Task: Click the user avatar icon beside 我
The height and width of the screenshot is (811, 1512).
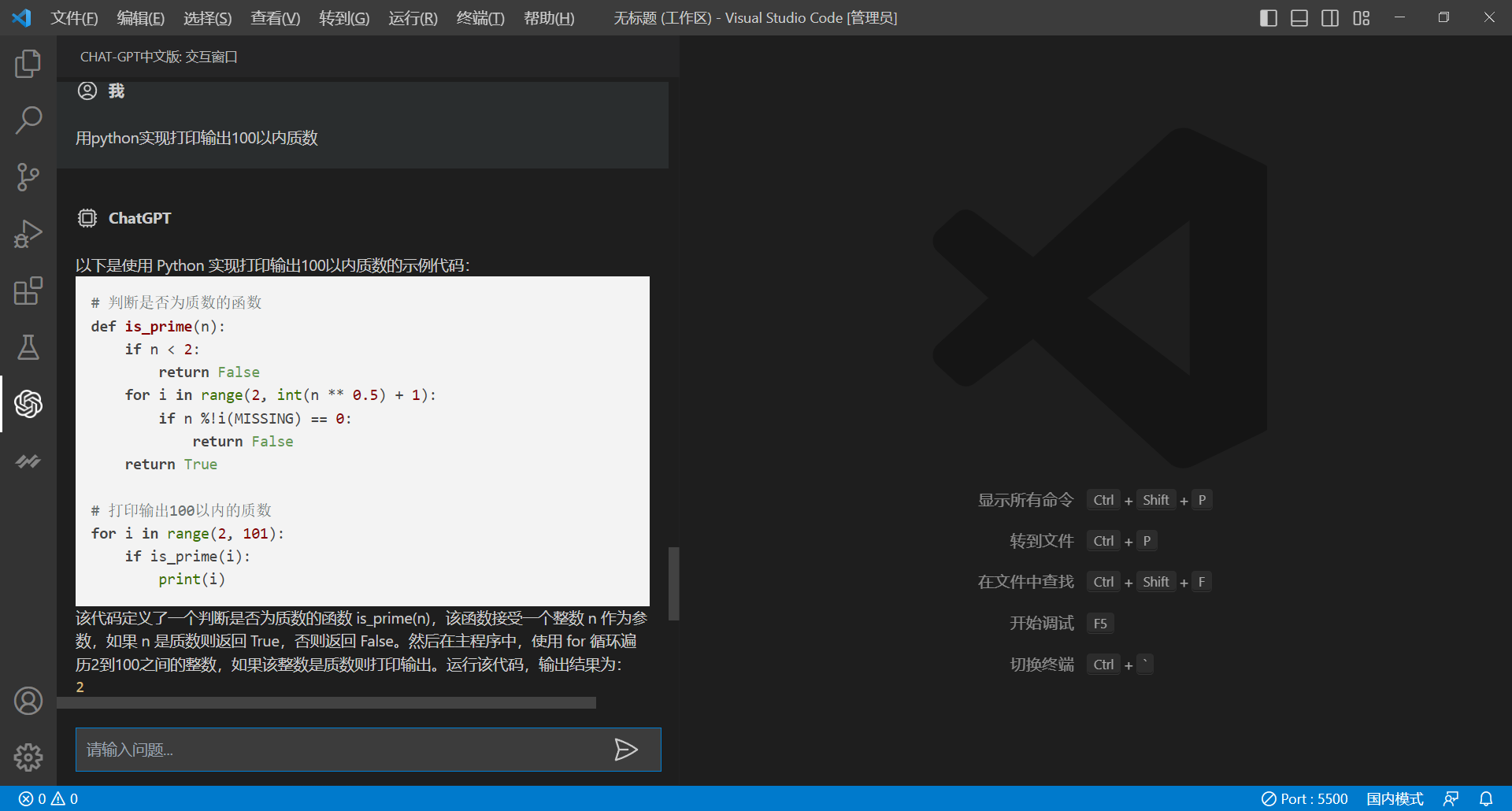Action: click(87, 91)
